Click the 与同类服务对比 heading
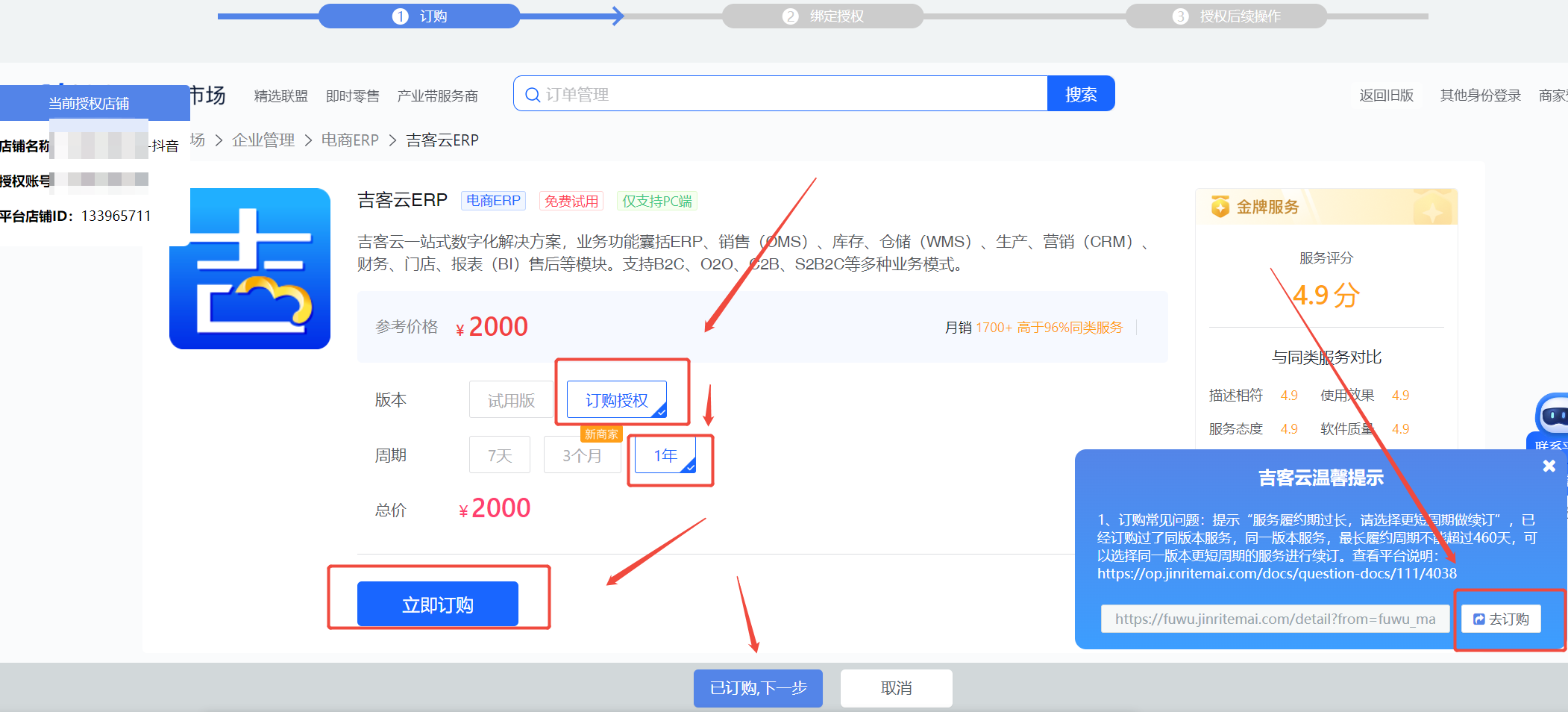1568x712 pixels. tap(1326, 357)
